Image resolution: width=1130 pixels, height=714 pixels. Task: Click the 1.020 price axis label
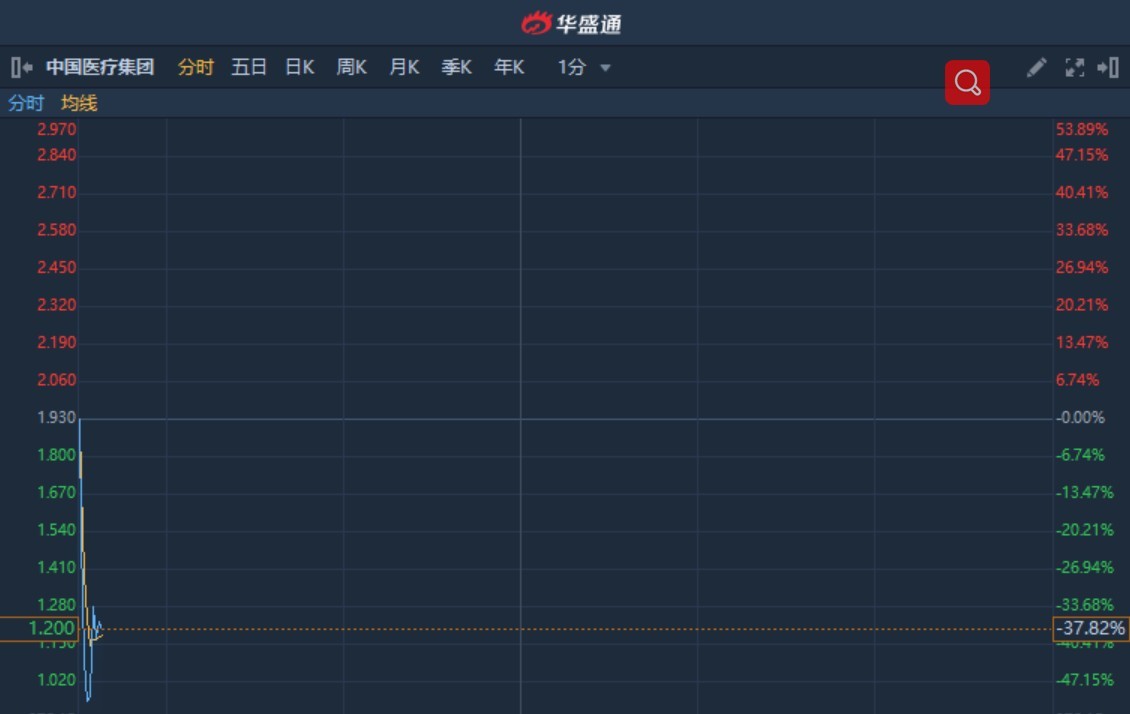56,680
